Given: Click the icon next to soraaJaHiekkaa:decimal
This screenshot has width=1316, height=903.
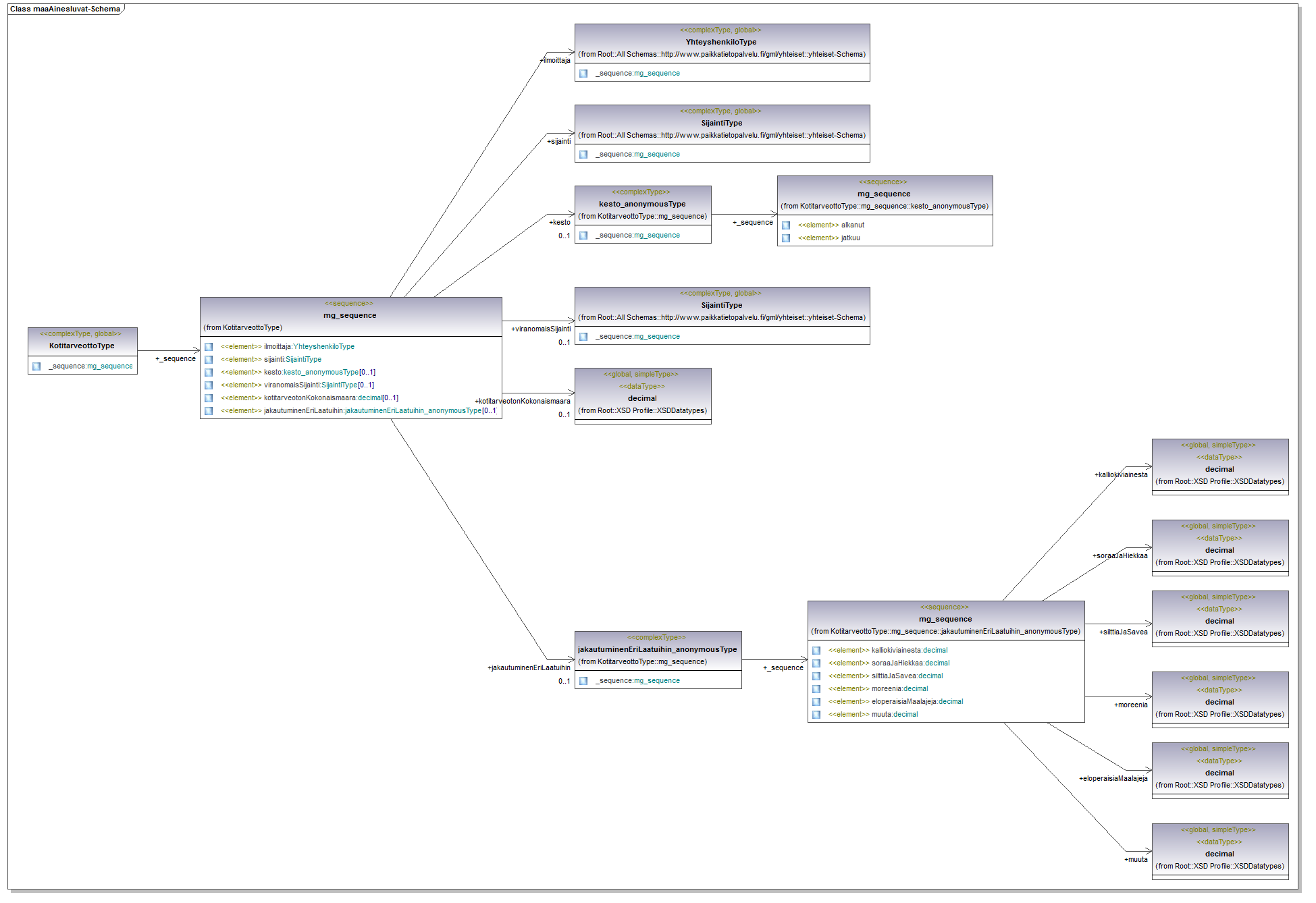Looking at the screenshot, I should (x=816, y=663).
